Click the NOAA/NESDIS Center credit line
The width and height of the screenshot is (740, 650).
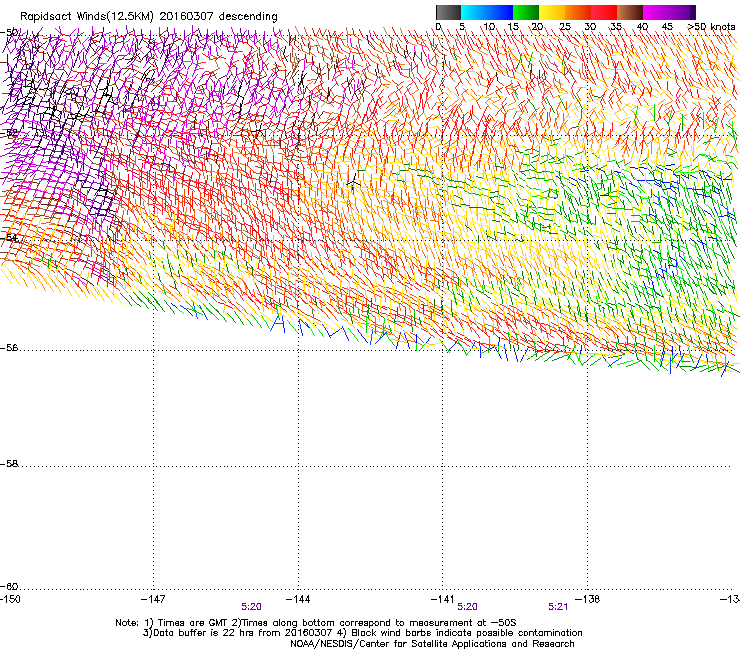click(432, 644)
